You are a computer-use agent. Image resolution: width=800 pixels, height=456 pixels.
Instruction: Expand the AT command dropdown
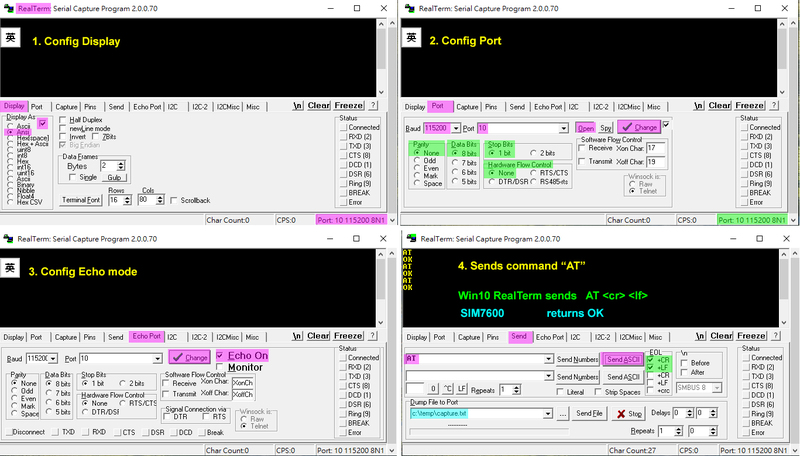[x=548, y=359]
